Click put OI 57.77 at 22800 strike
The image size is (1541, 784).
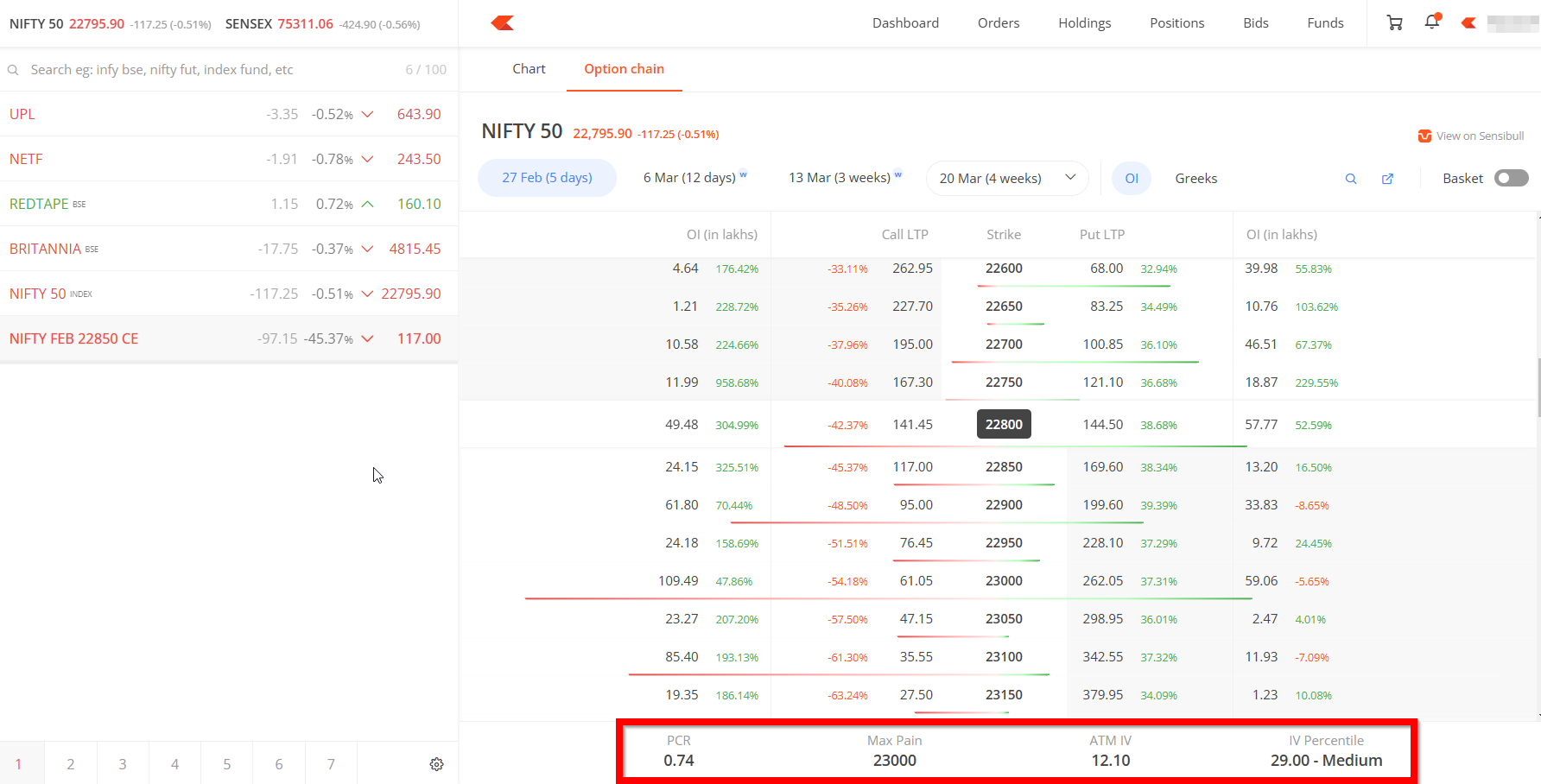point(1261,425)
